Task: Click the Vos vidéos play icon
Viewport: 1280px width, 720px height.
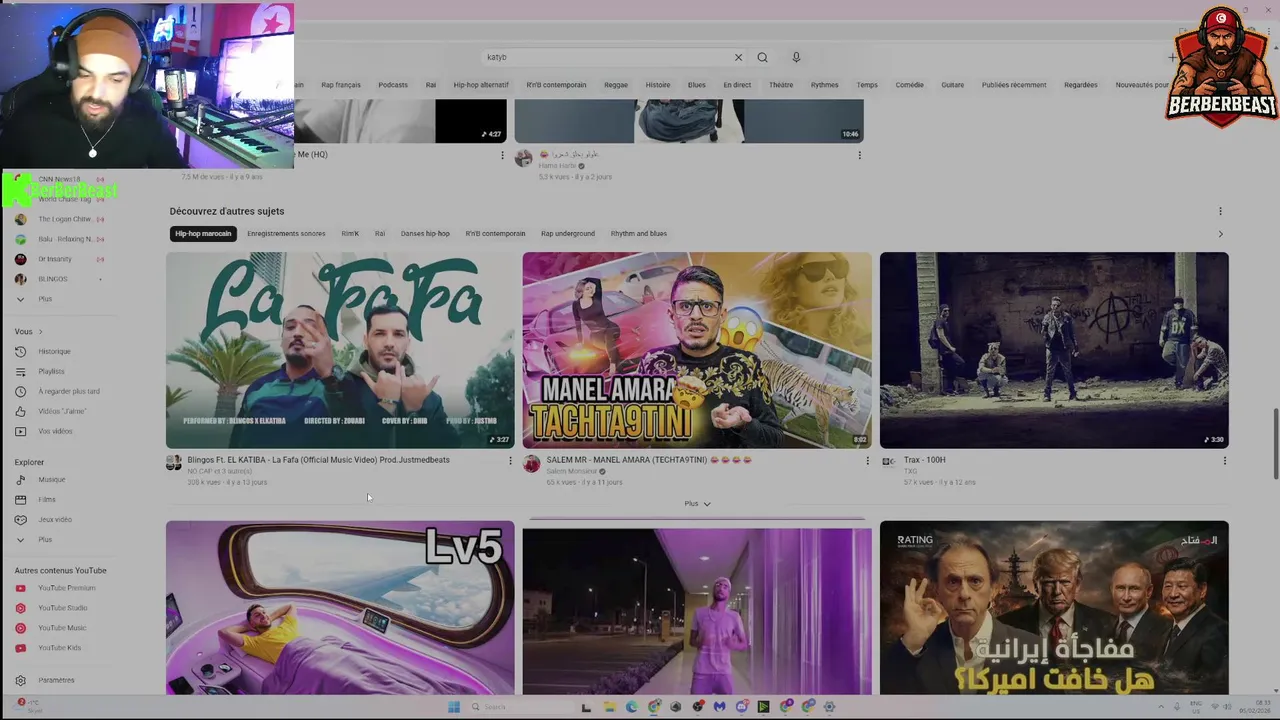Action: click(x=20, y=431)
